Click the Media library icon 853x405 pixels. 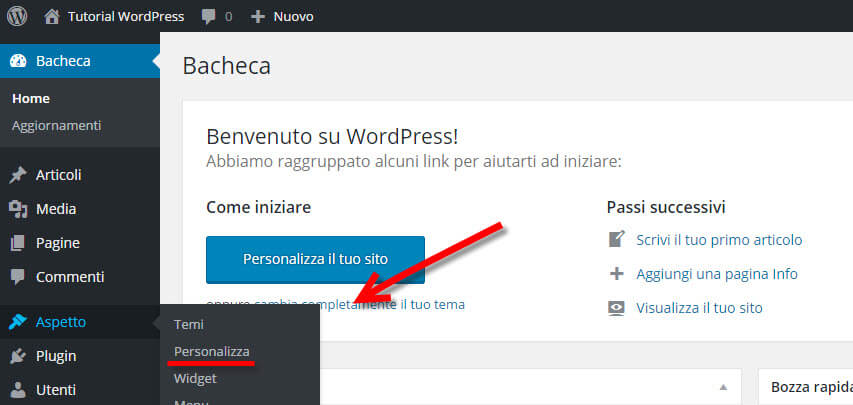18,210
